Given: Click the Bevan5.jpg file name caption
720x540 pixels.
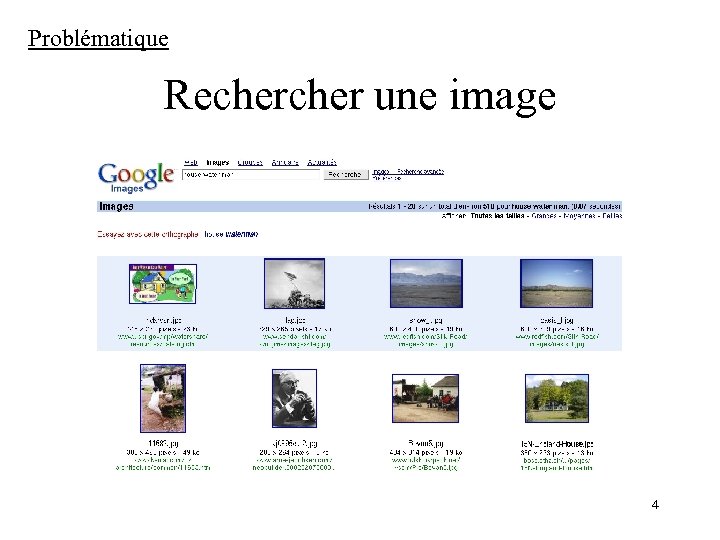Looking at the screenshot, I should click(x=426, y=444).
